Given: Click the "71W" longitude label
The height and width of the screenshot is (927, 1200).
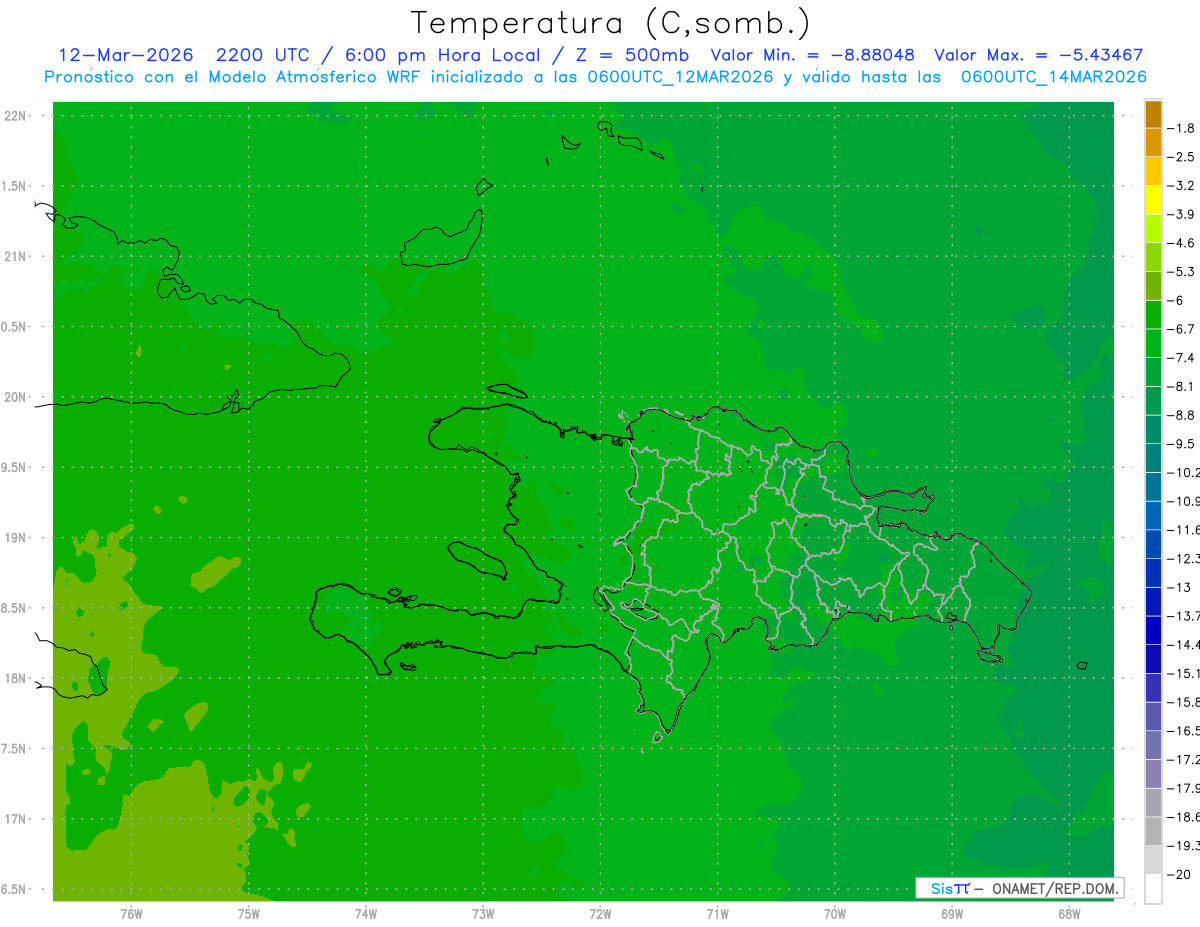Looking at the screenshot, I should pos(717,914).
